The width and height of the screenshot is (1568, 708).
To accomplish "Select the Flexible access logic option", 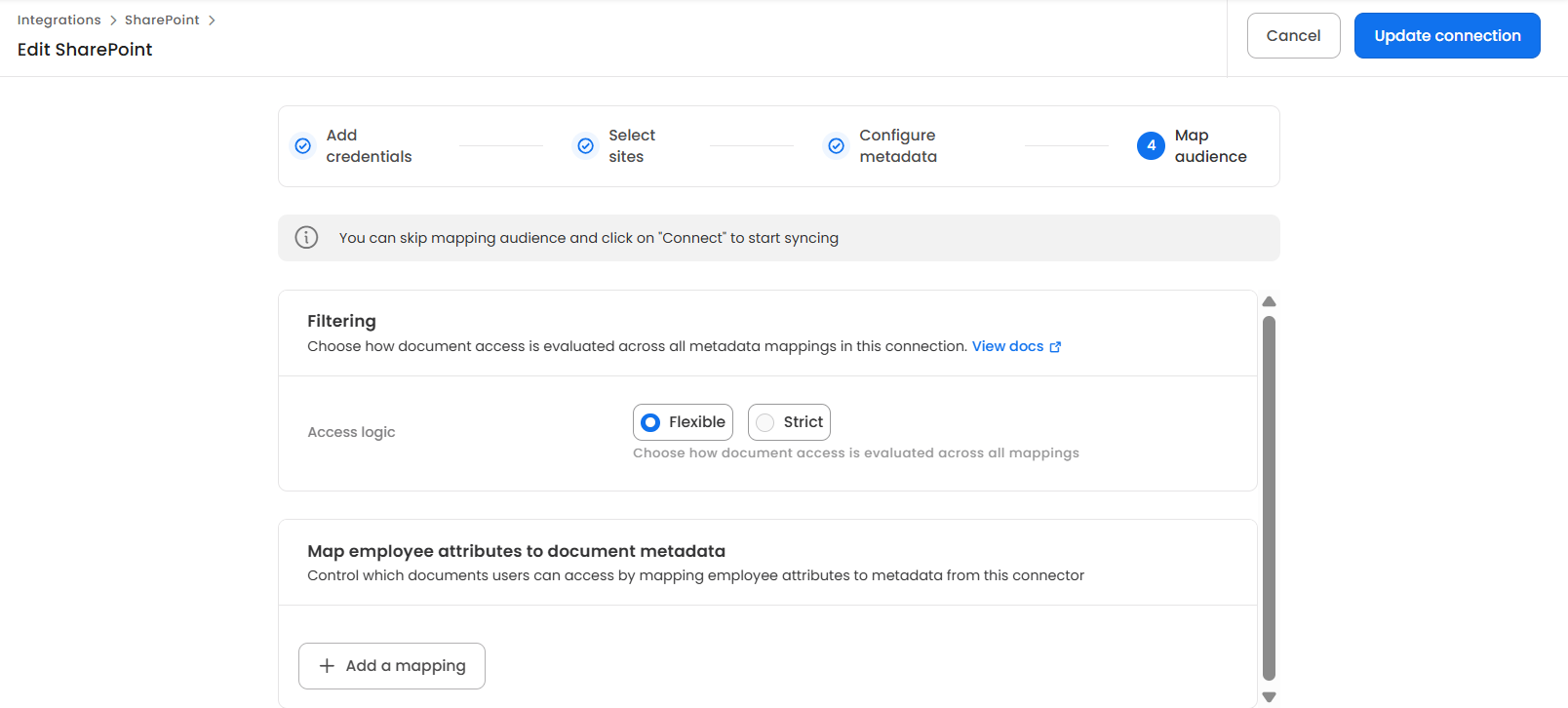I will click(x=683, y=422).
